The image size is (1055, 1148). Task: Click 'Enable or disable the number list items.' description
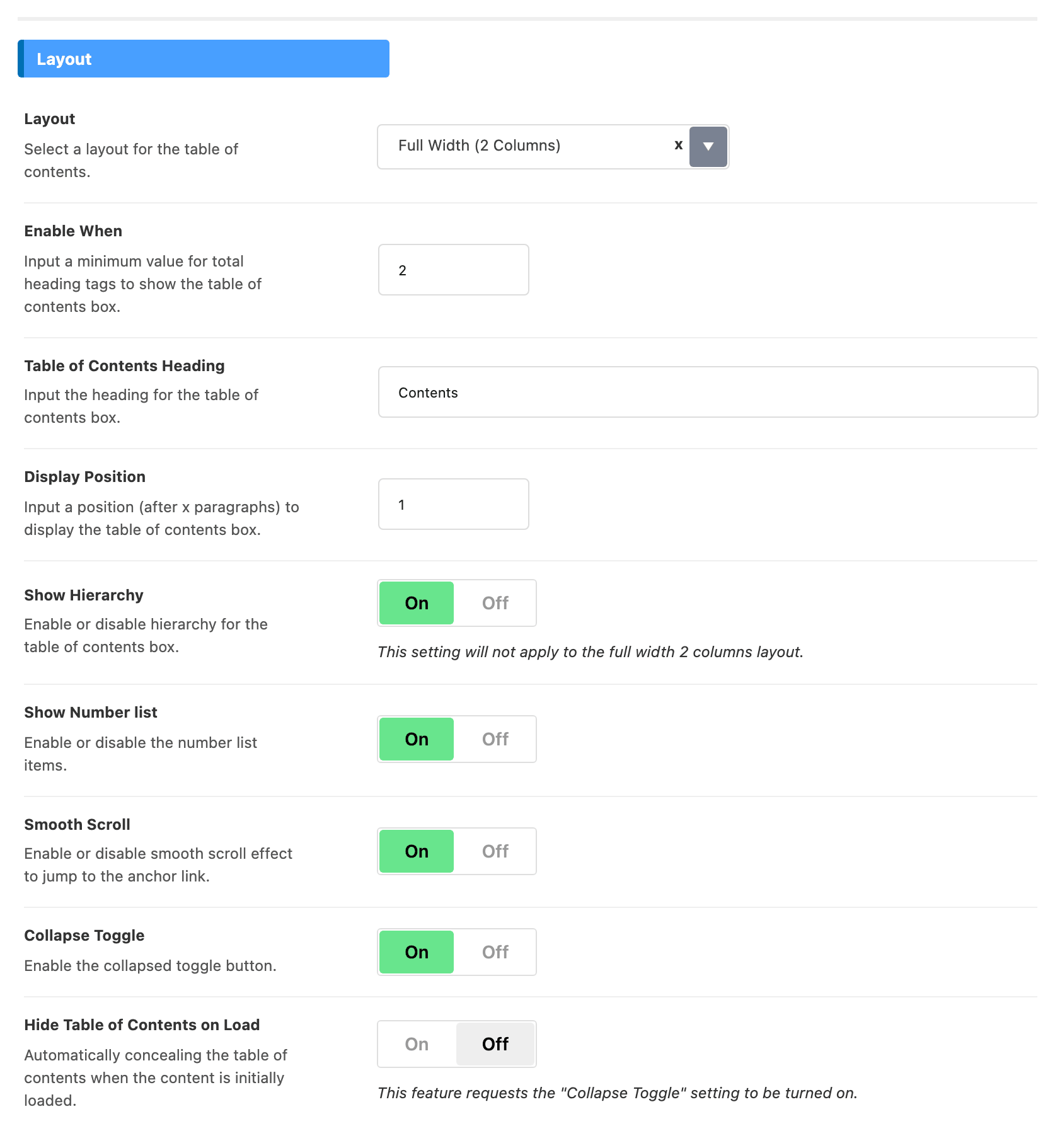coord(141,754)
